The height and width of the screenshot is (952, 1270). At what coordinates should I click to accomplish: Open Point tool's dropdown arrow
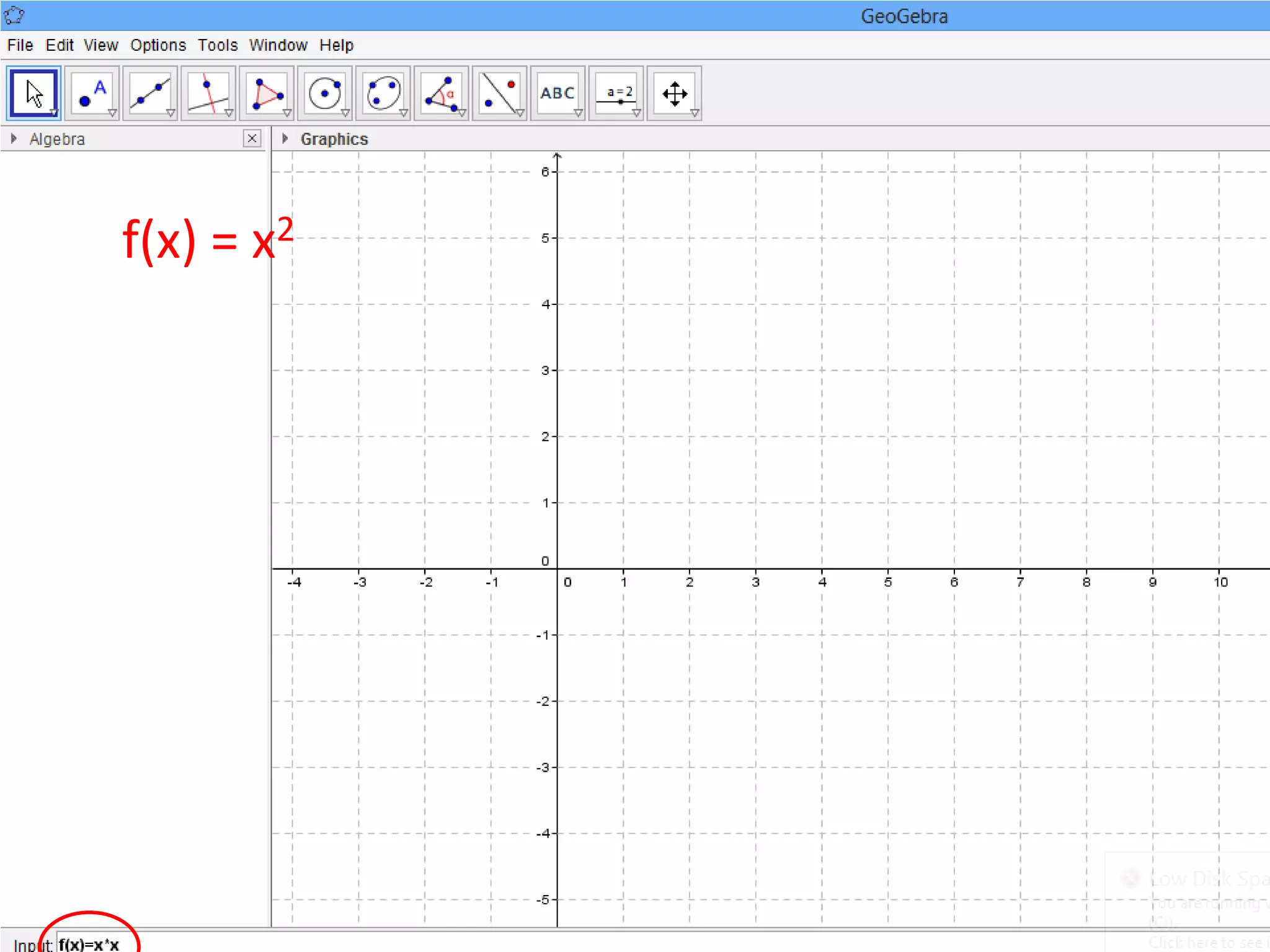point(112,113)
